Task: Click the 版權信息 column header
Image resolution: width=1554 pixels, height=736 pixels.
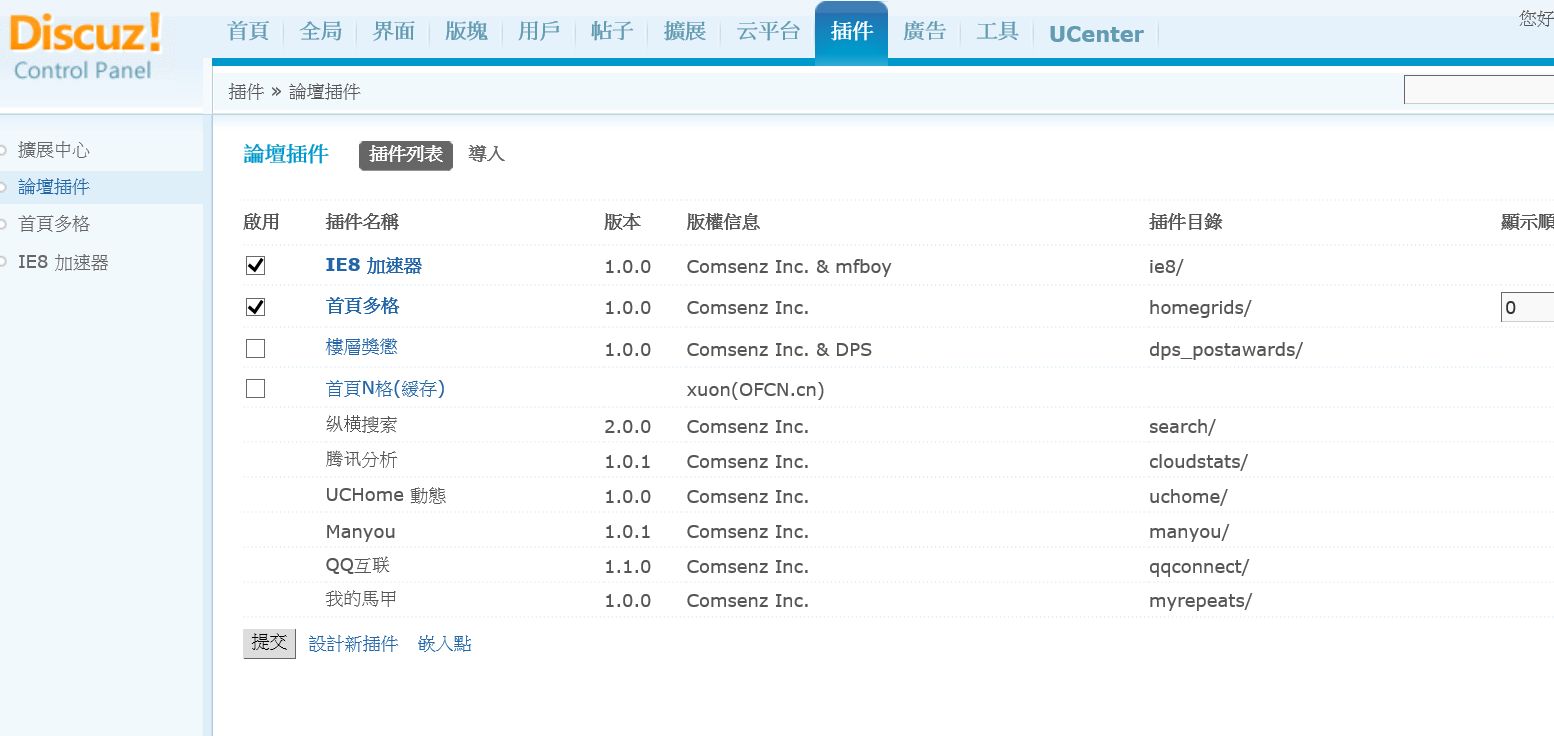Action: 722,222
